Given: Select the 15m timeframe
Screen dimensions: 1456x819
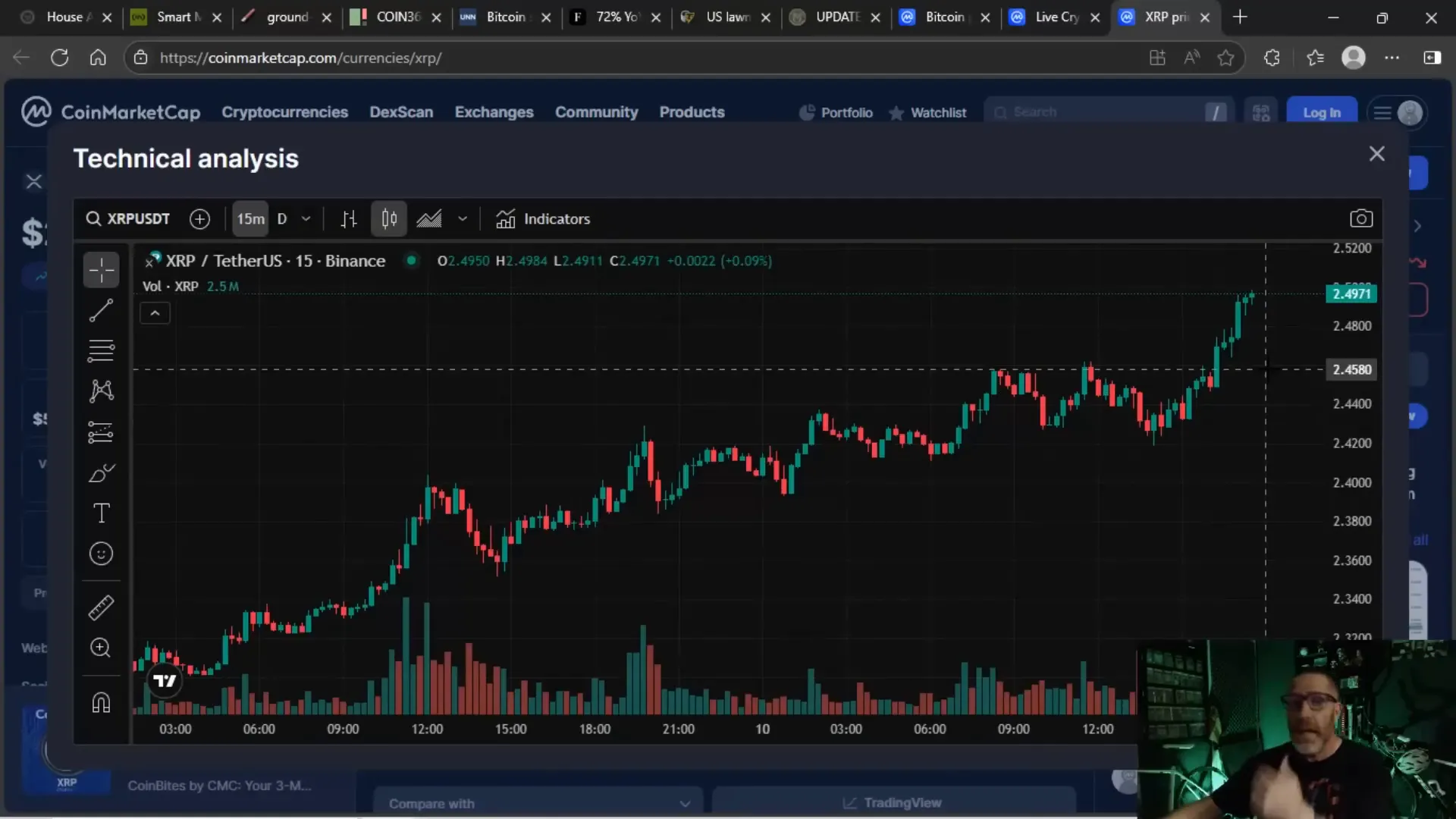Looking at the screenshot, I should 250,219.
